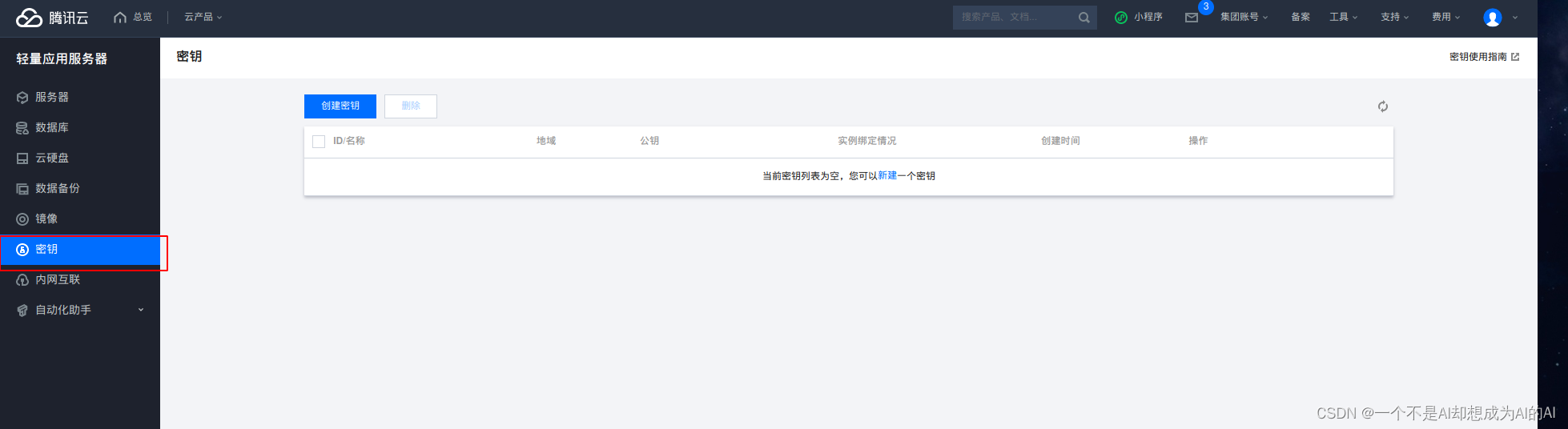Click the ID/名称 column header

[x=349, y=141]
